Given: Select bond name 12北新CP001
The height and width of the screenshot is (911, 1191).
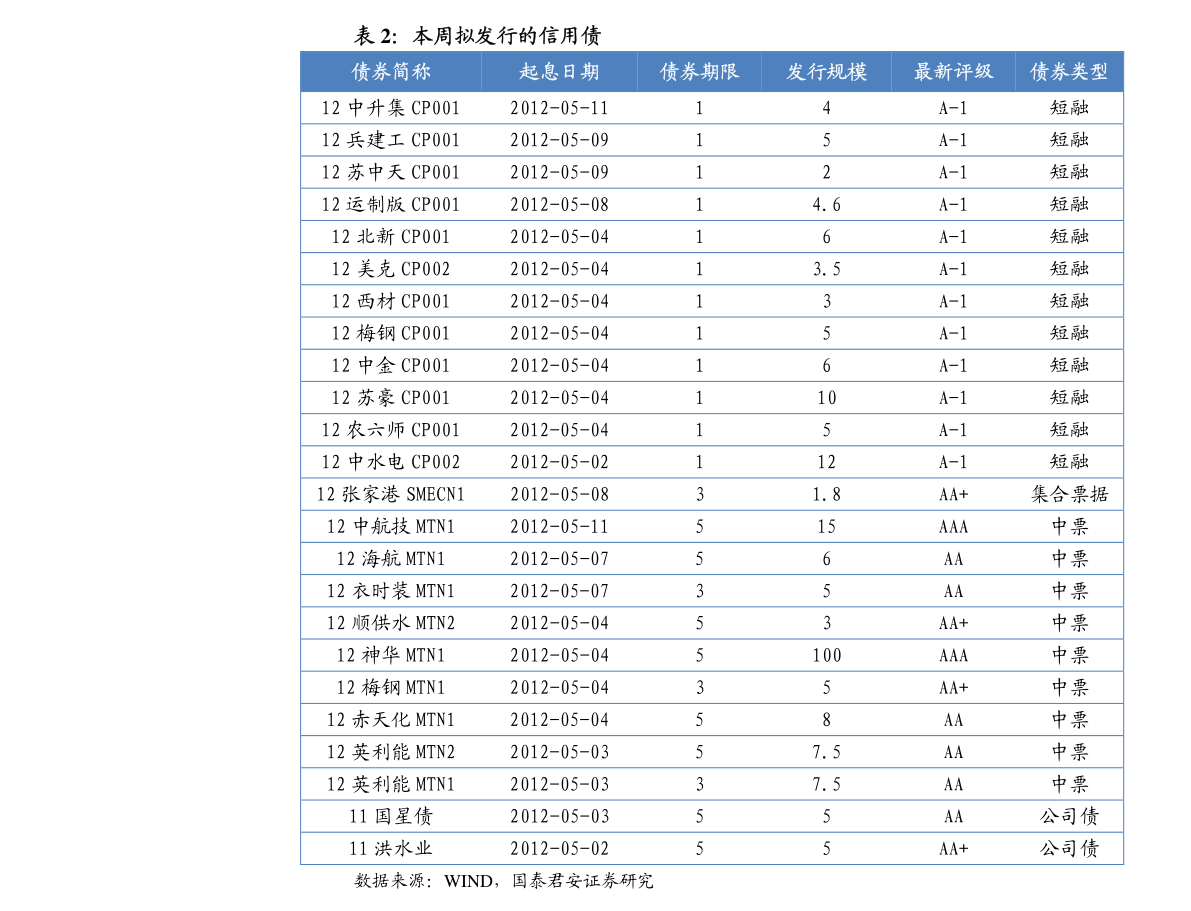Looking at the screenshot, I should 391,237.
